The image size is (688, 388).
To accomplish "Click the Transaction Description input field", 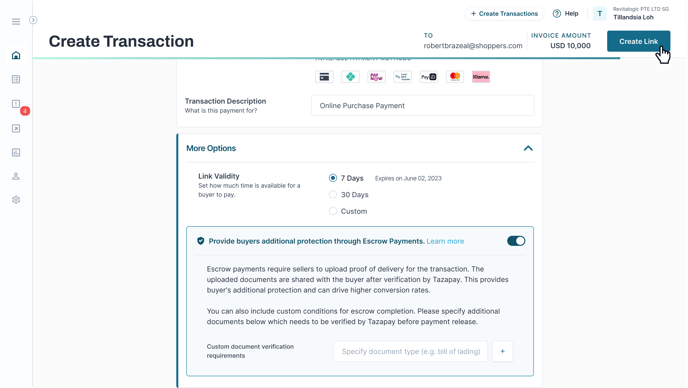I will tap(423, 105).
